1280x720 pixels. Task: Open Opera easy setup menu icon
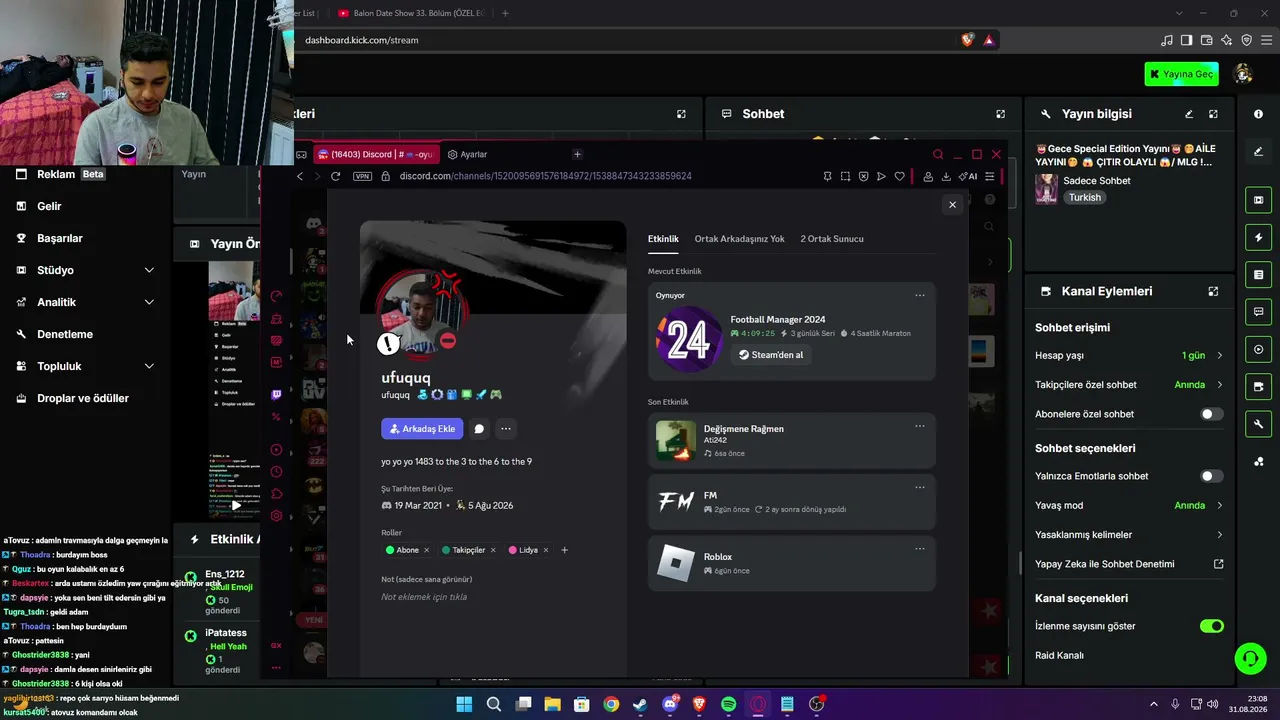(990, 176)
